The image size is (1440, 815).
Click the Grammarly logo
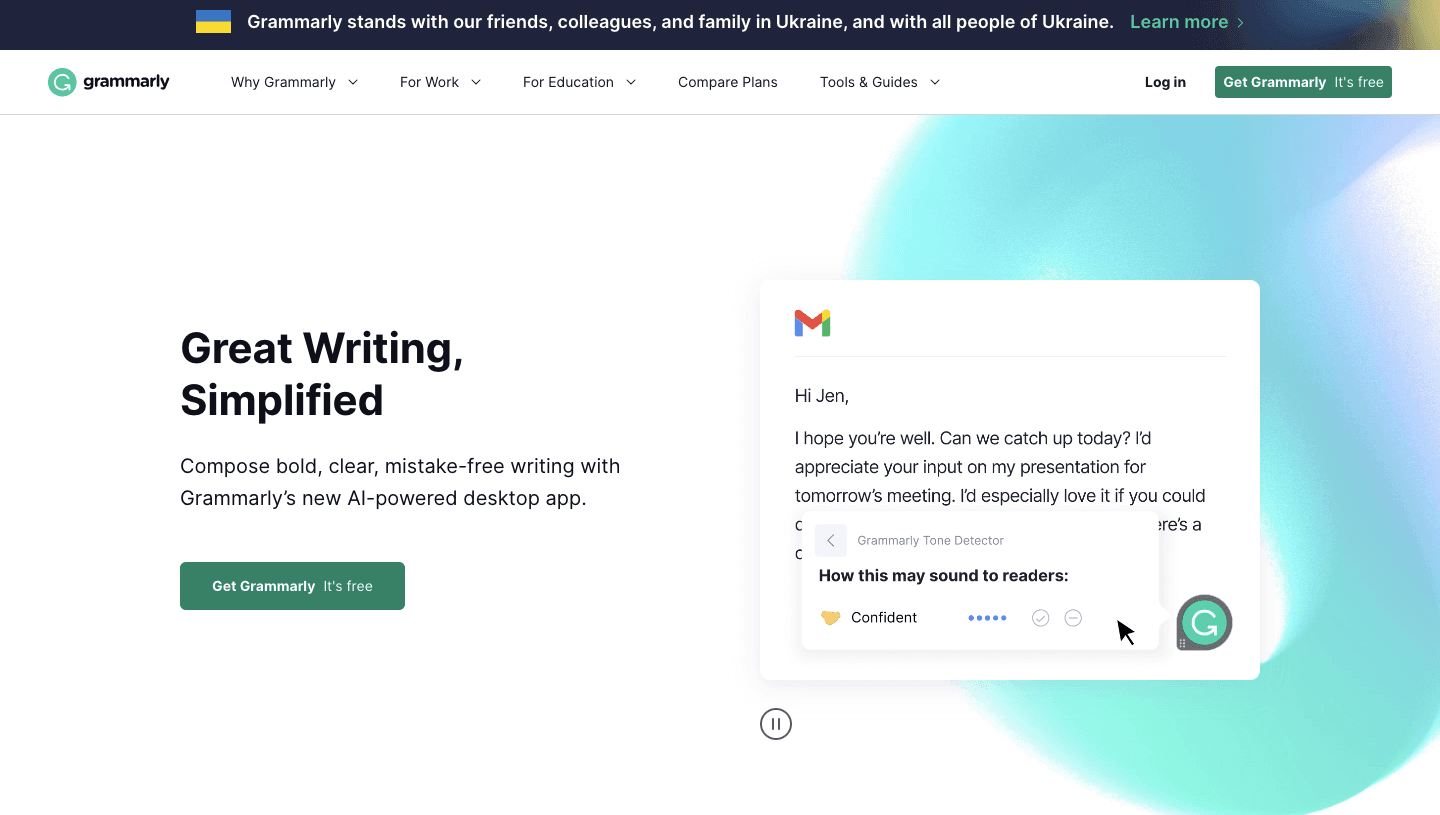coord(108,82)
